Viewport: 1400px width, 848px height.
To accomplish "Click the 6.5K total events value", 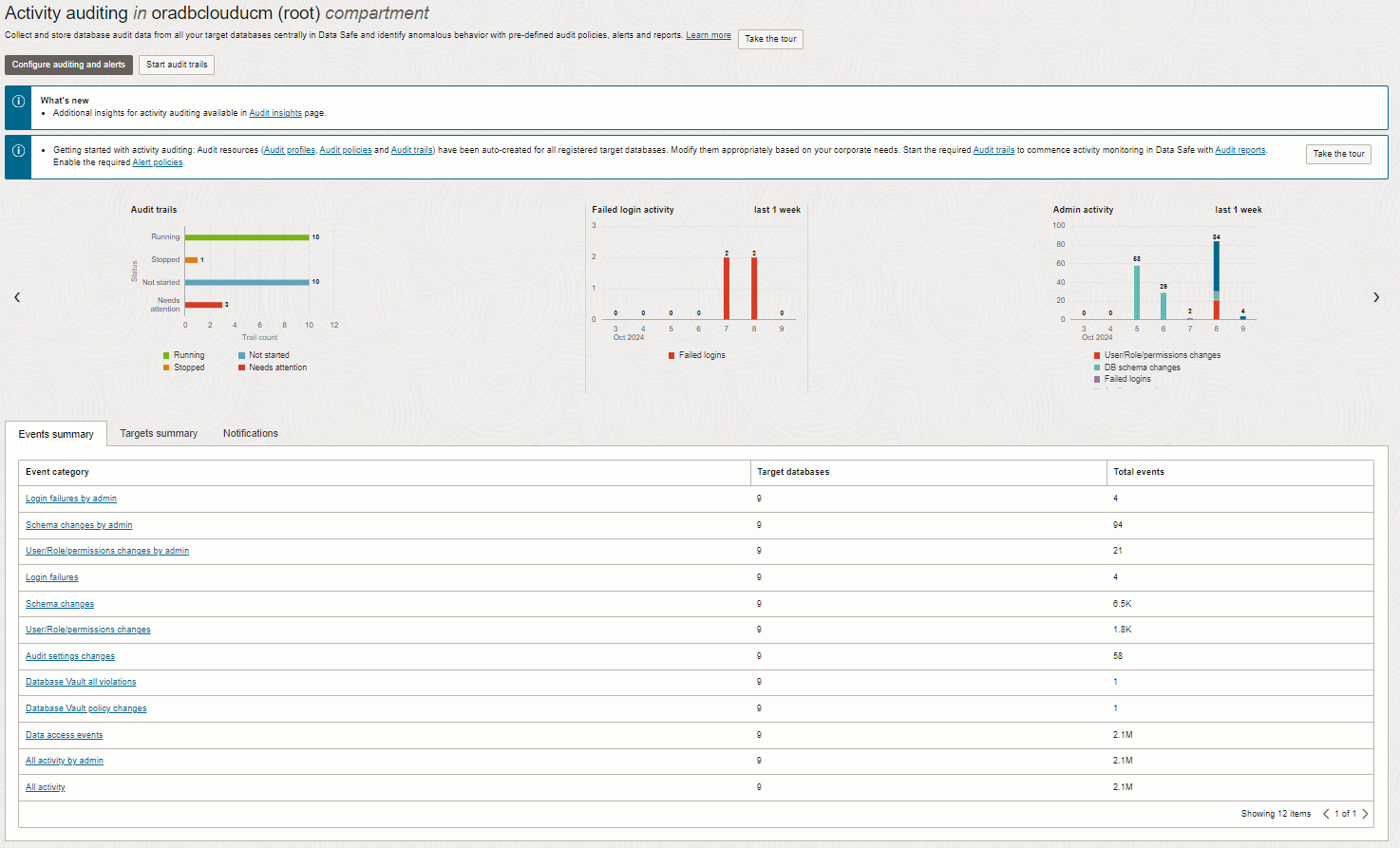I will pyautogui.click(x=1123, y=604).
